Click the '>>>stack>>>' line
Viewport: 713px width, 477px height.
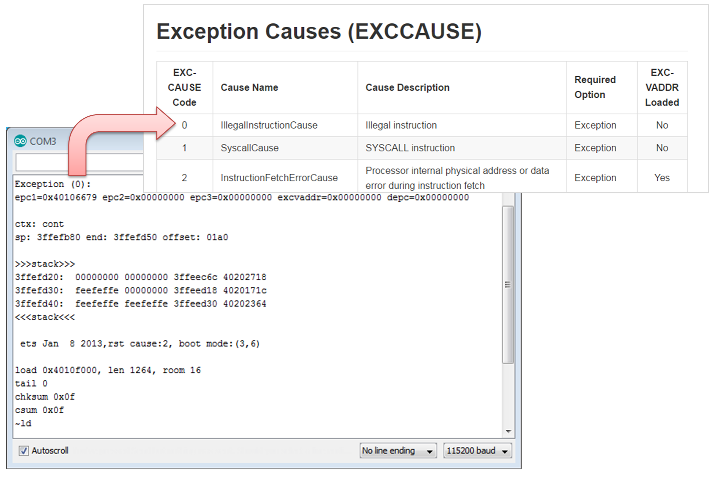point(45,264)
